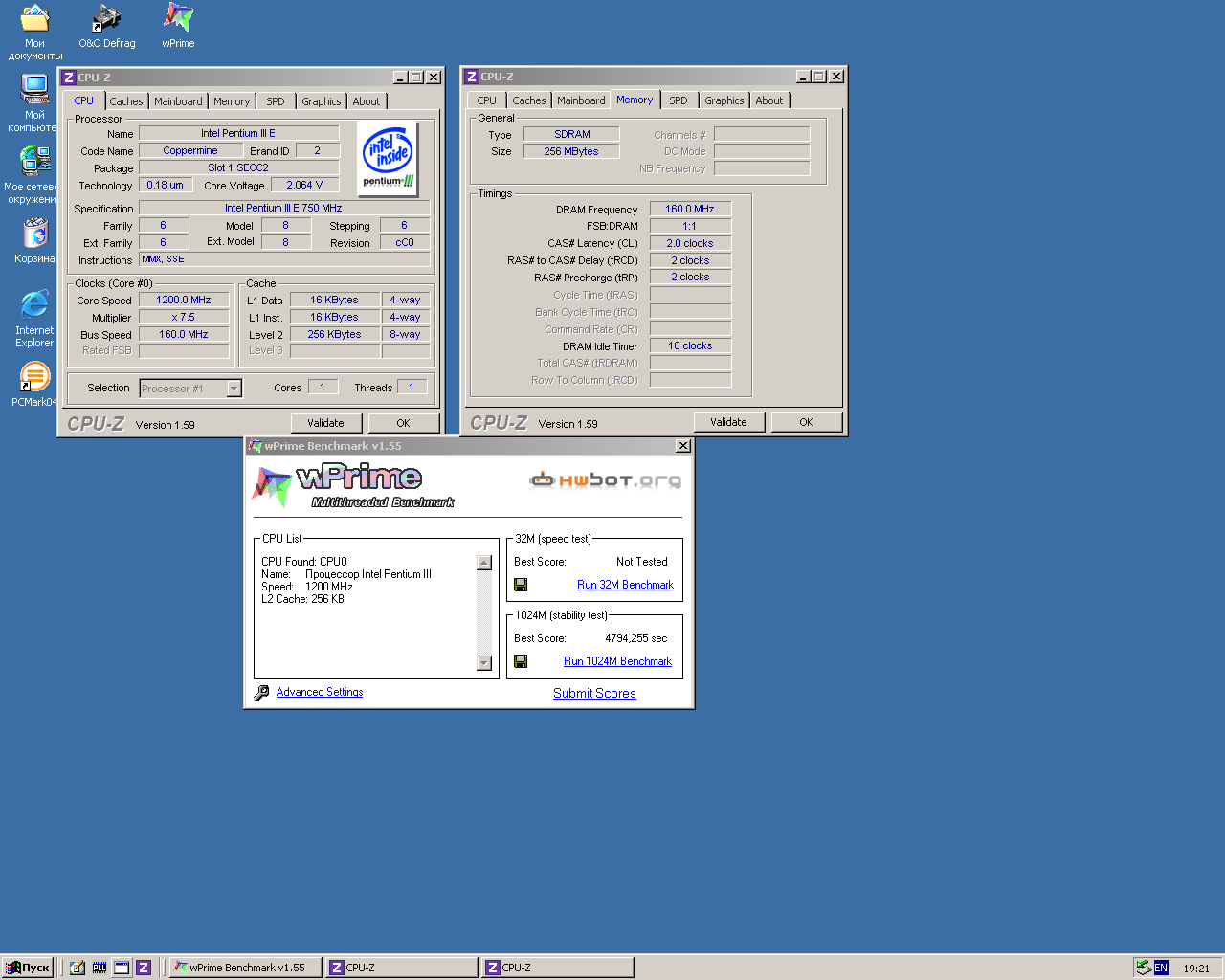Close the wPrime Benchmark window
The height and width of the screenshot is (980, 1225).
(683, 446)
